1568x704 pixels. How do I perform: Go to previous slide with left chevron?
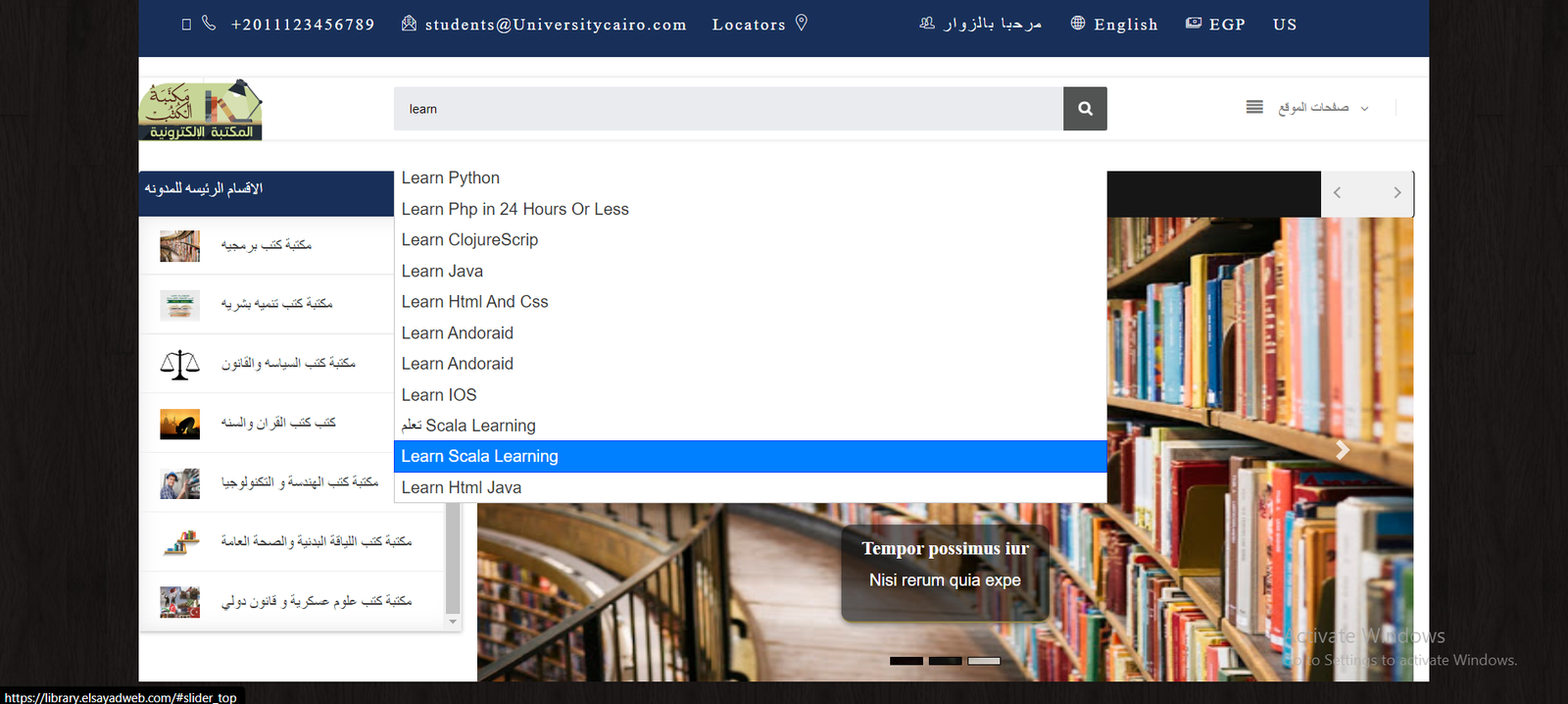[x=1338, y=193]
